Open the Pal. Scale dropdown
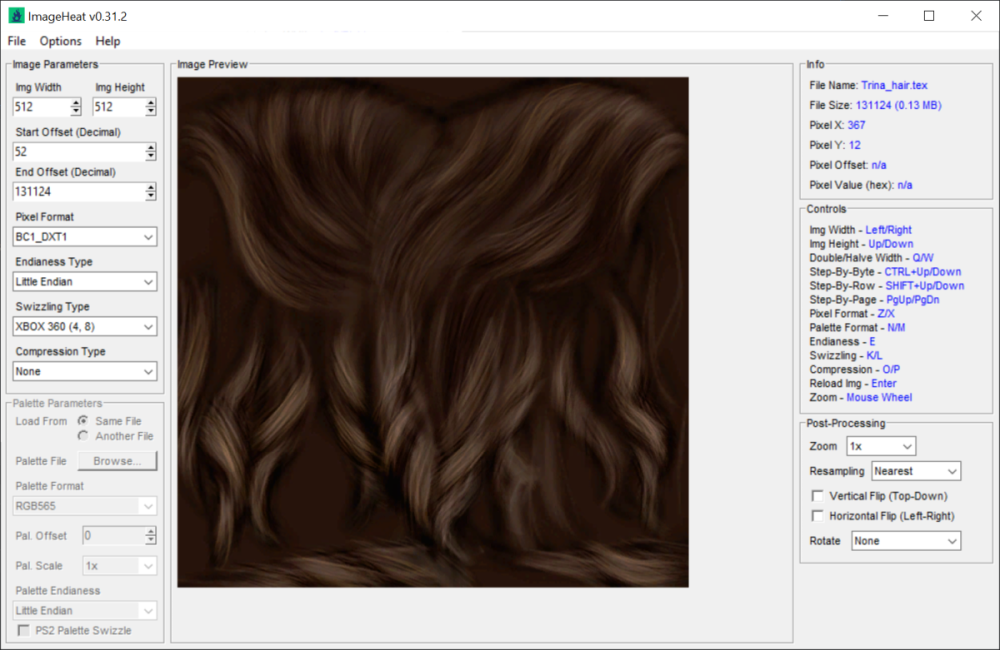 coord(119,566)
